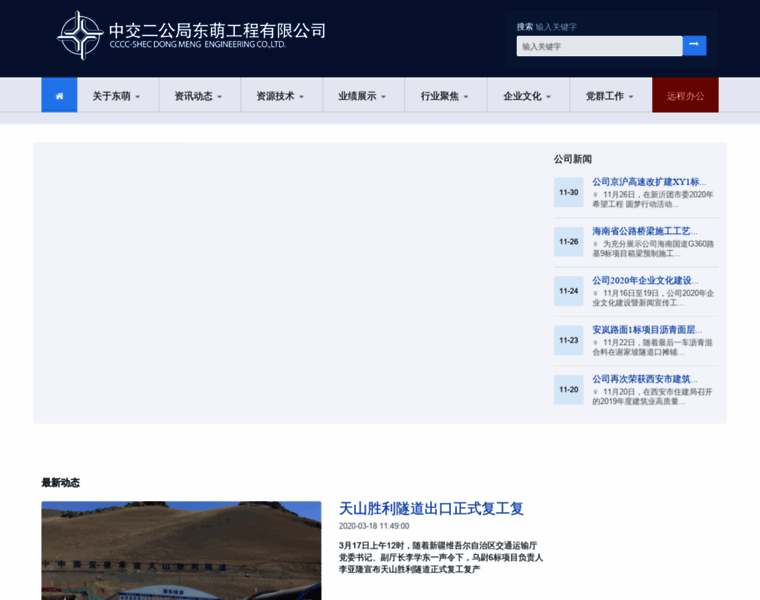760x600 pixels.
Task: Click the 党群工作 navigation item
Action: point(609,96)
